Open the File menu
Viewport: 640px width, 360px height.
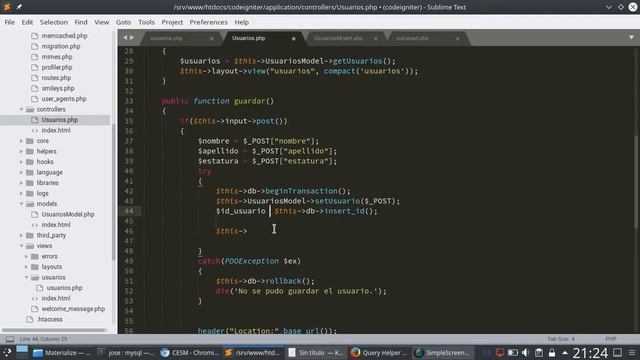[x=10, y=22]
